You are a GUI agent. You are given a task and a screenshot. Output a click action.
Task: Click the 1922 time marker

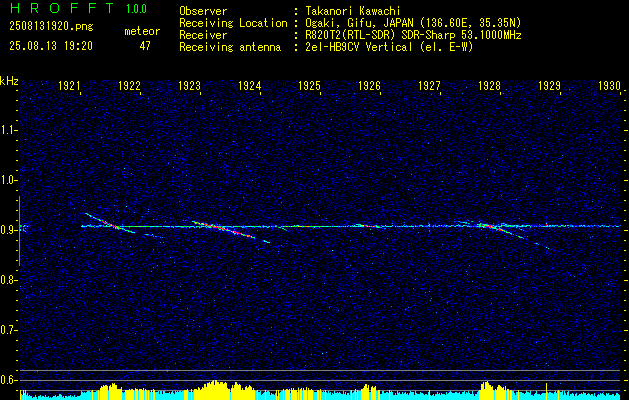(x=129, y=86)
